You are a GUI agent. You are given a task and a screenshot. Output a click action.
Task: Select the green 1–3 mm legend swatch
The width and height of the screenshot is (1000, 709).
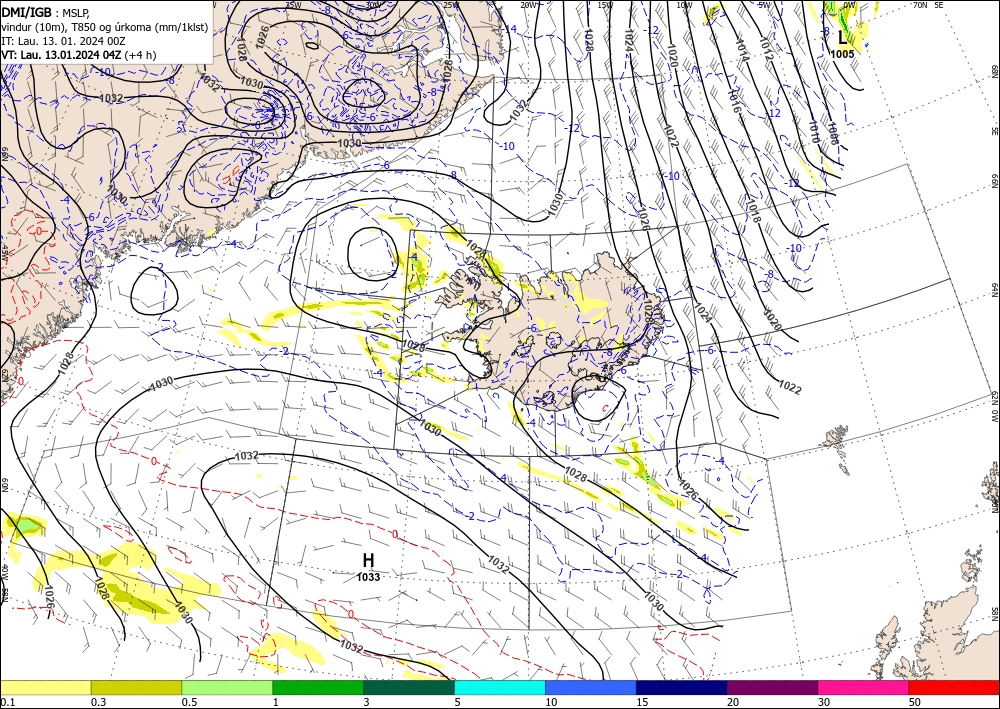click(318, 687)
